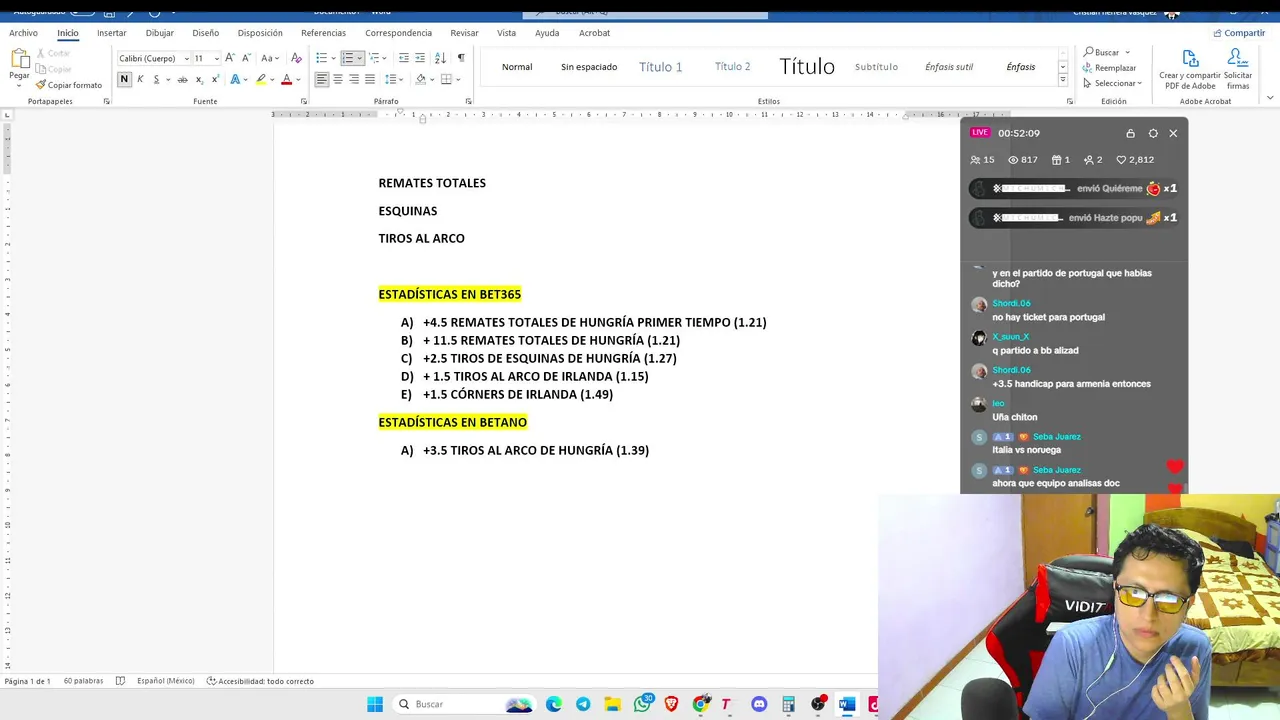Click Crear y compartir PDF de Adobe

click(1190, 70)
